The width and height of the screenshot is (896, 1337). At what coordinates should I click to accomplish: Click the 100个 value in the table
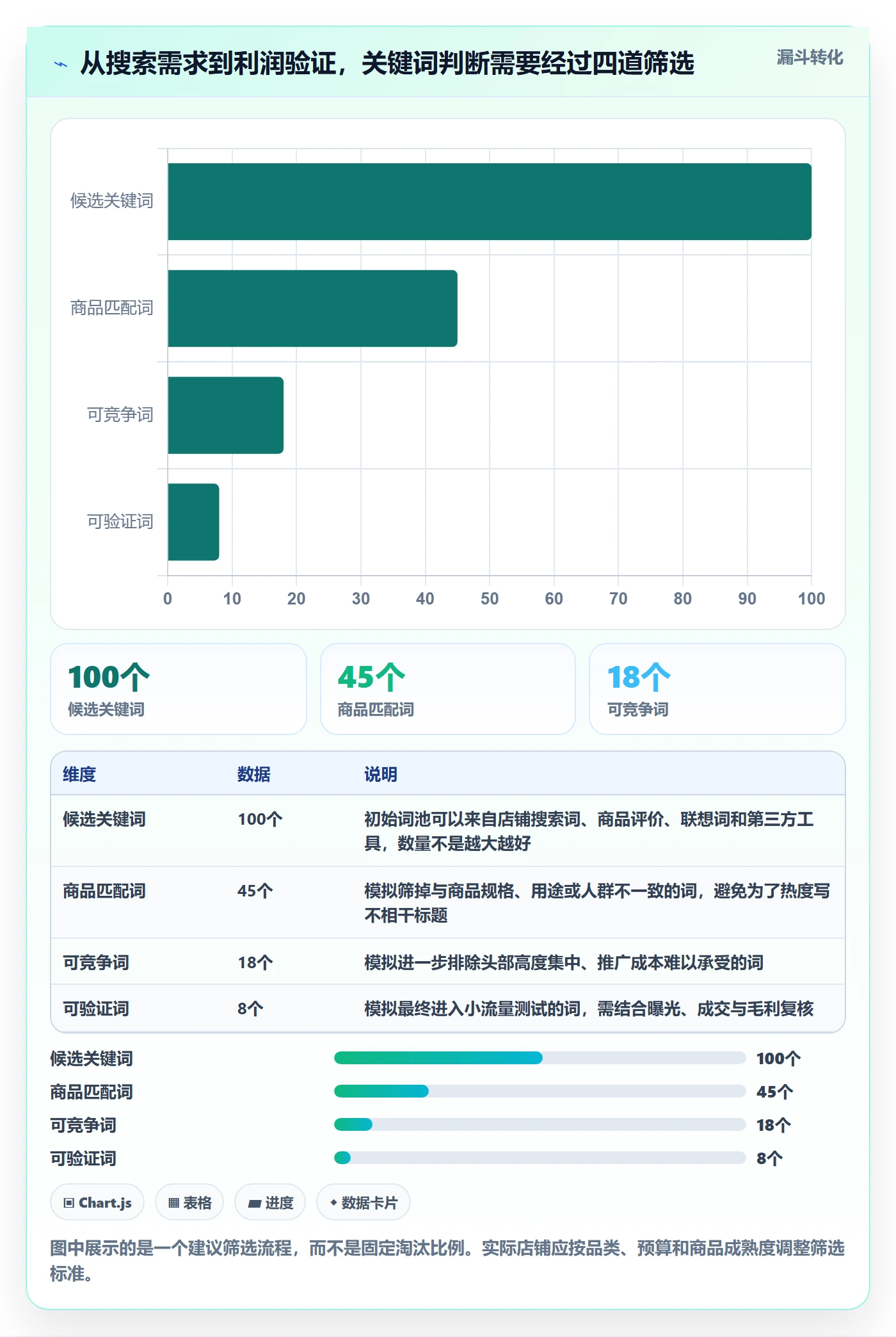click(260, 819)
